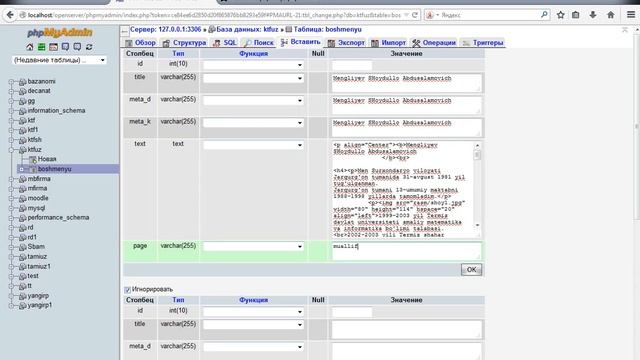Submit the first row with OK button
Viewport: 640px width, 360px height.
(x=471, y=270)
